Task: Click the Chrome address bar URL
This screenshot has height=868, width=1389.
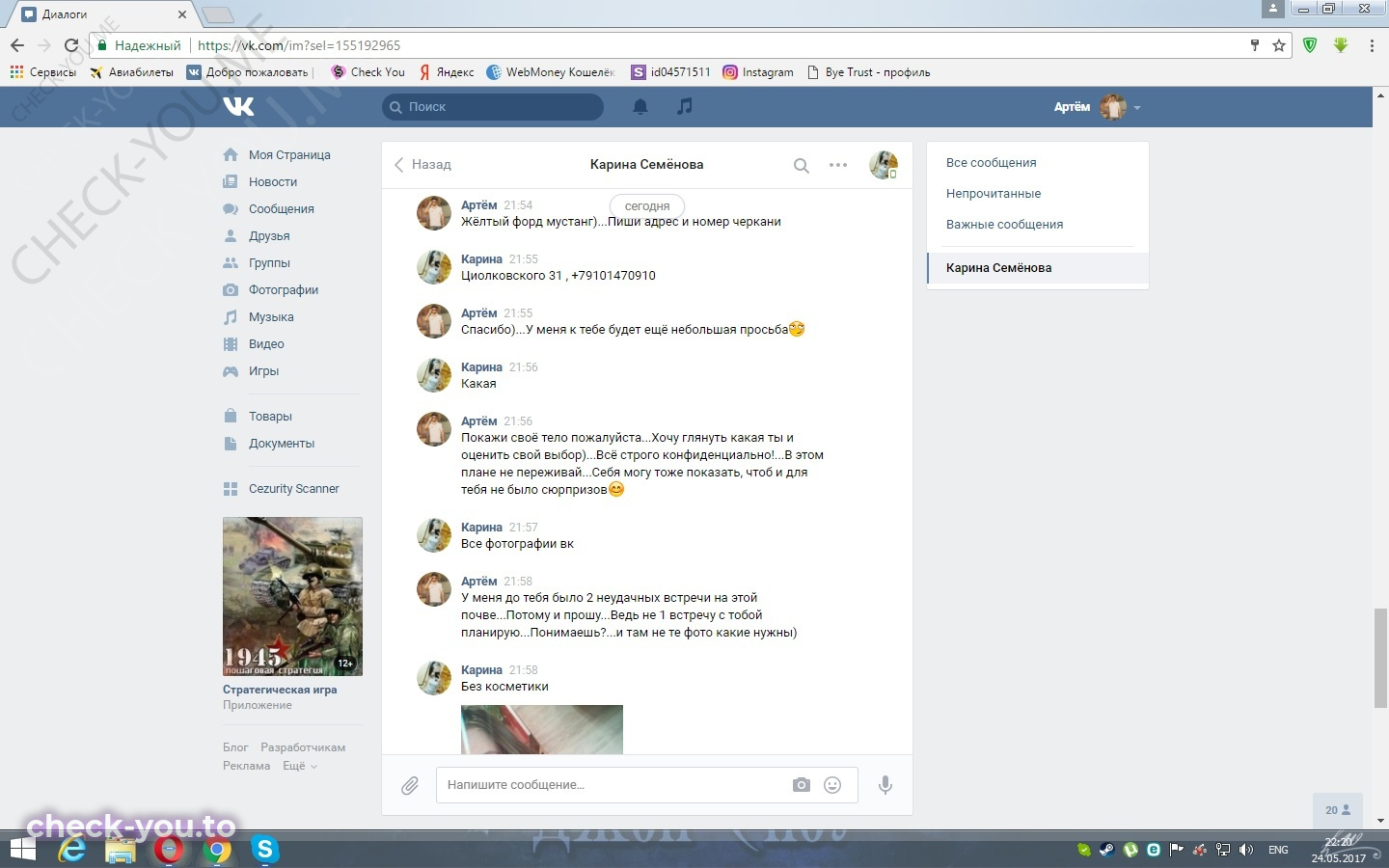Action: (299, 45)
